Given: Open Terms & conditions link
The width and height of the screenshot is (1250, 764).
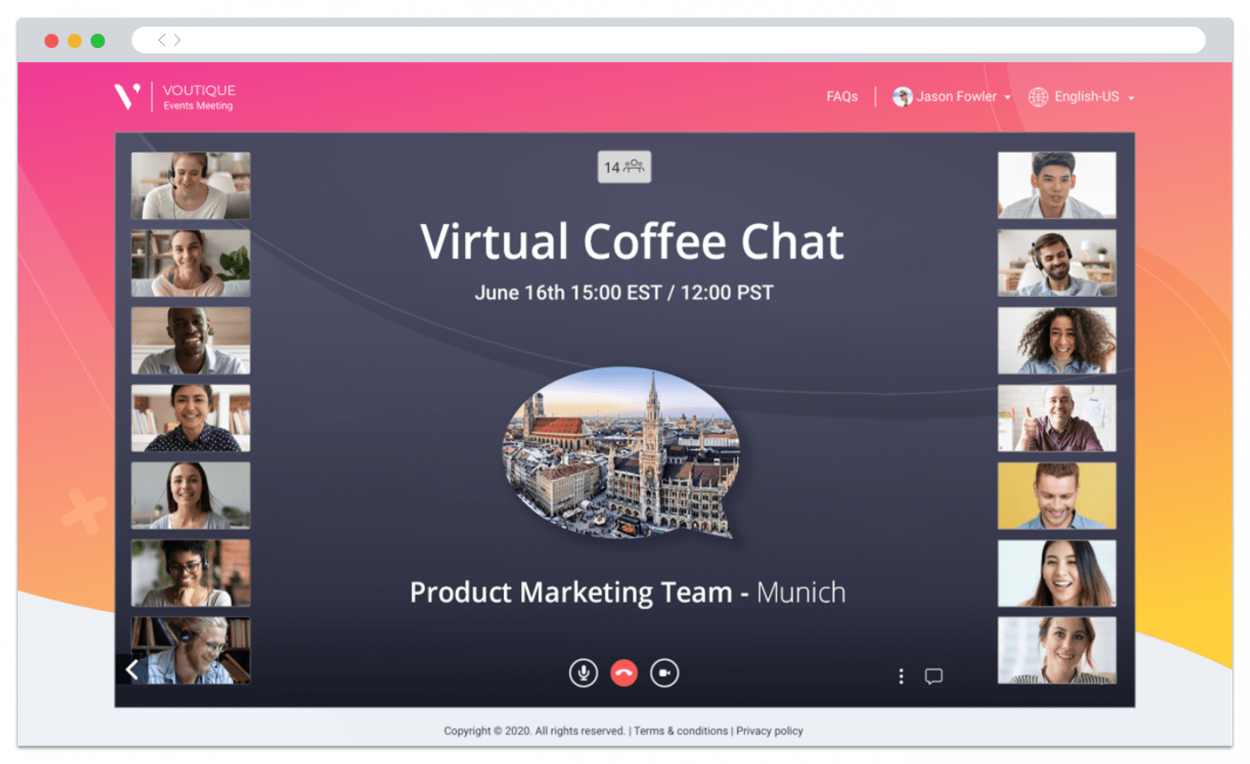Looking at the screenshot, I should click(x=681, y=731).
